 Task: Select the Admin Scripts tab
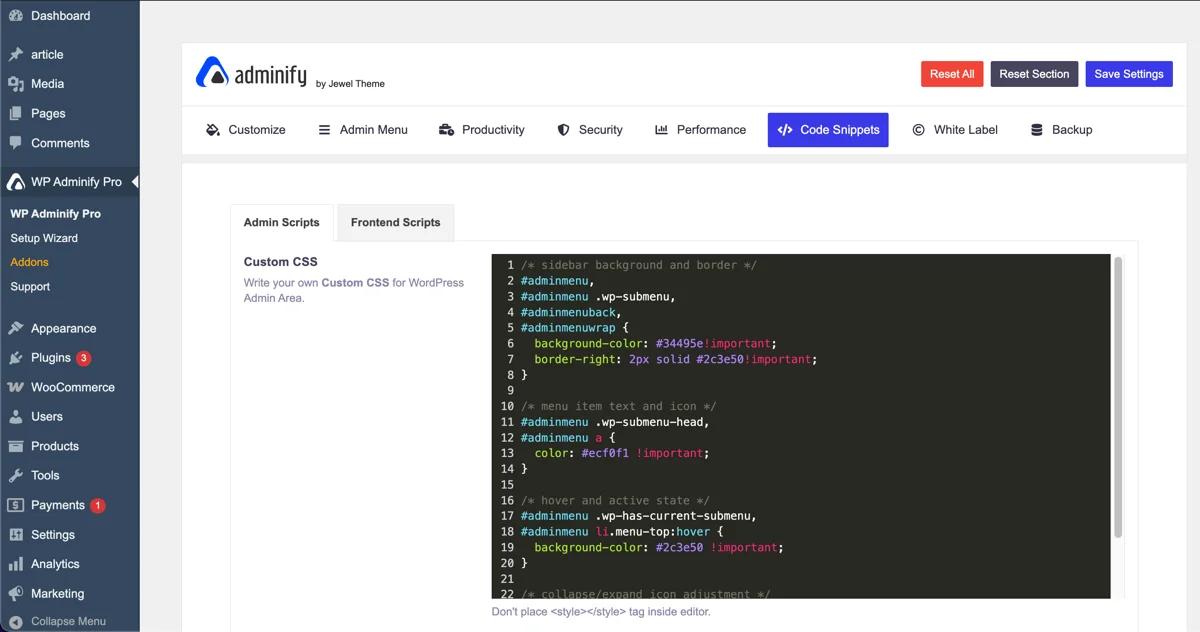282,223
